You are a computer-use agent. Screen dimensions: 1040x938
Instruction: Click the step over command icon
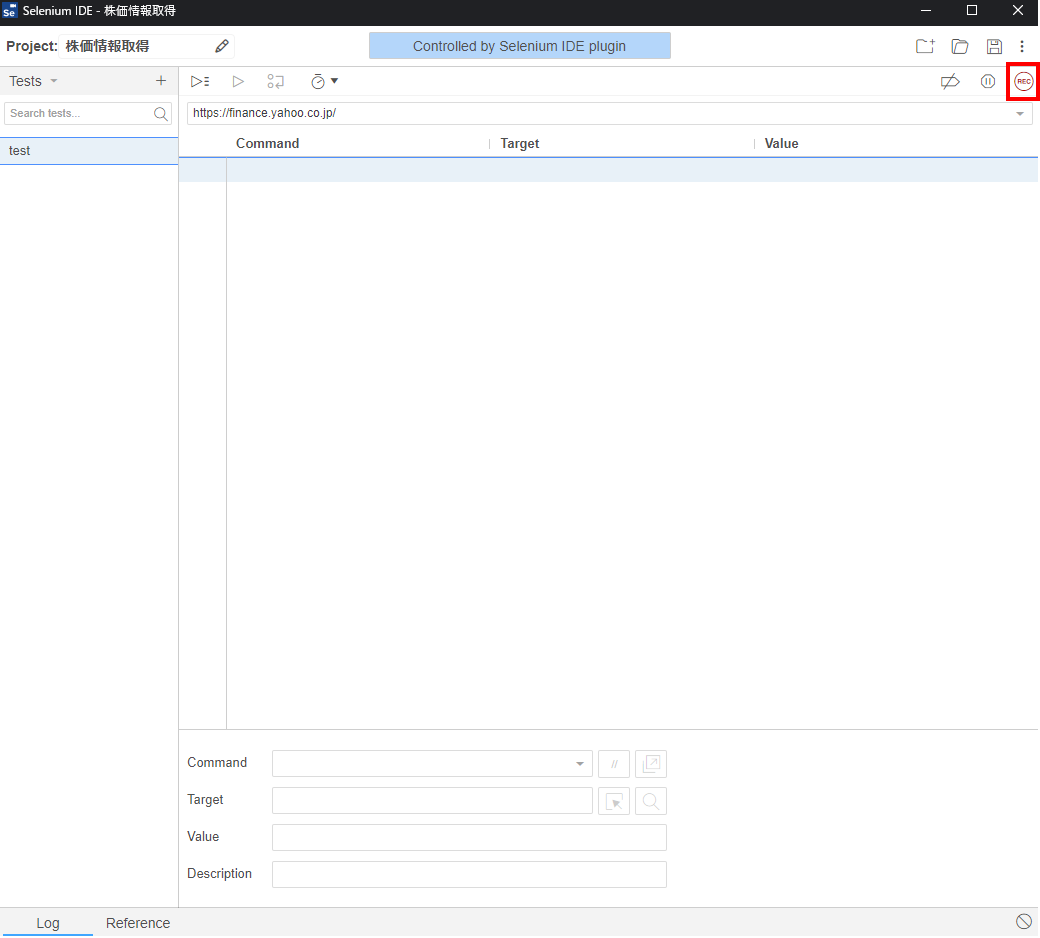tap(275, 82)
